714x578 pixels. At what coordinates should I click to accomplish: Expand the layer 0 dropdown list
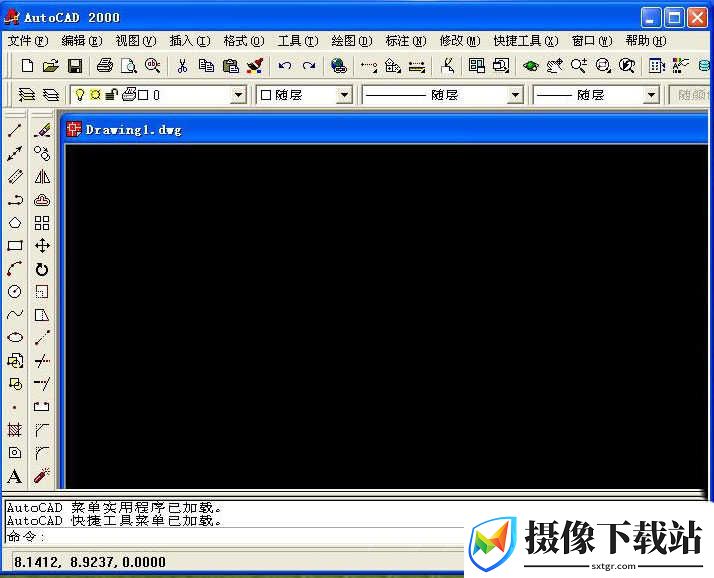[238, 95]
